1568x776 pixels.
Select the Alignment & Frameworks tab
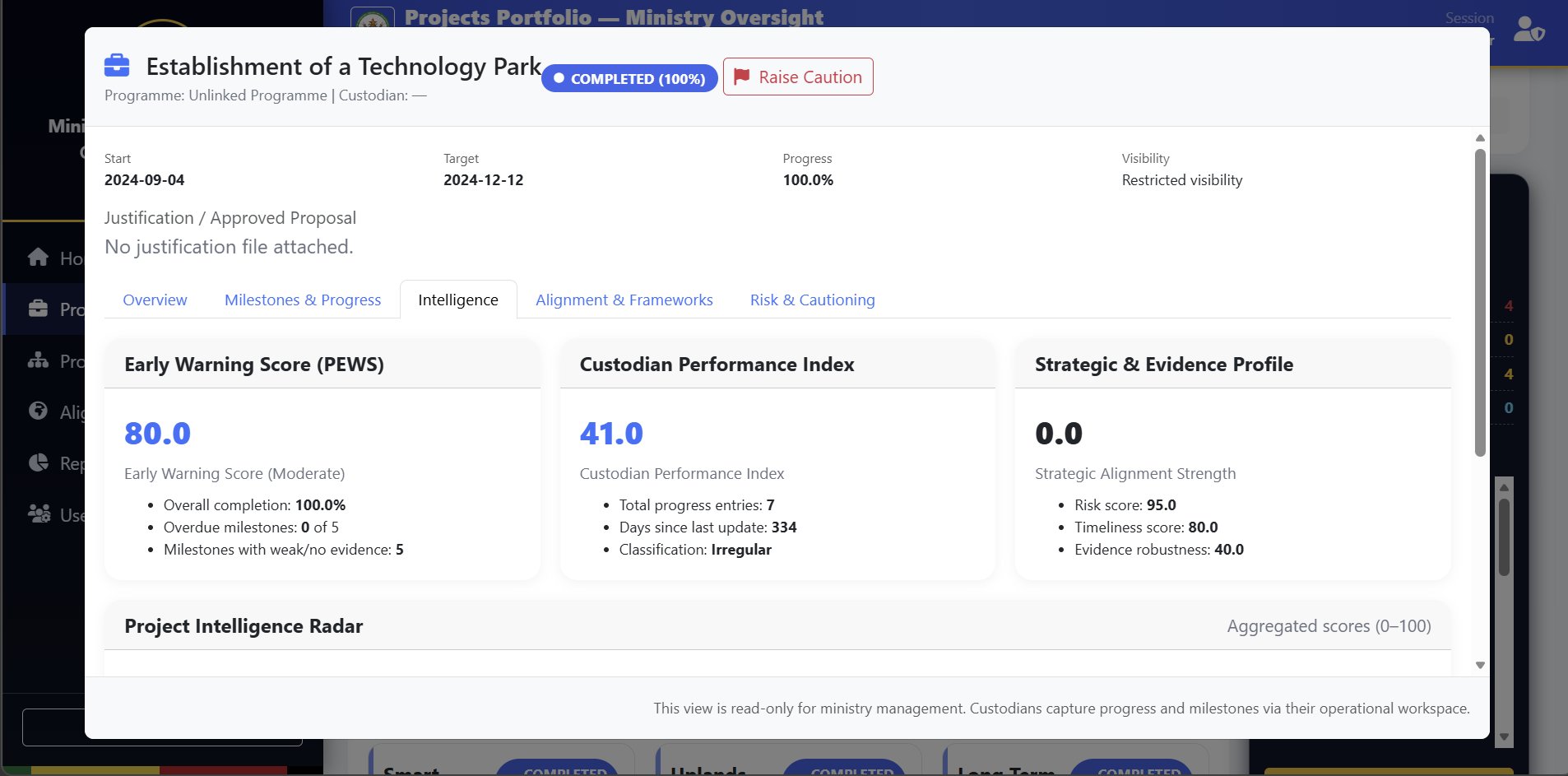[624, 300]
